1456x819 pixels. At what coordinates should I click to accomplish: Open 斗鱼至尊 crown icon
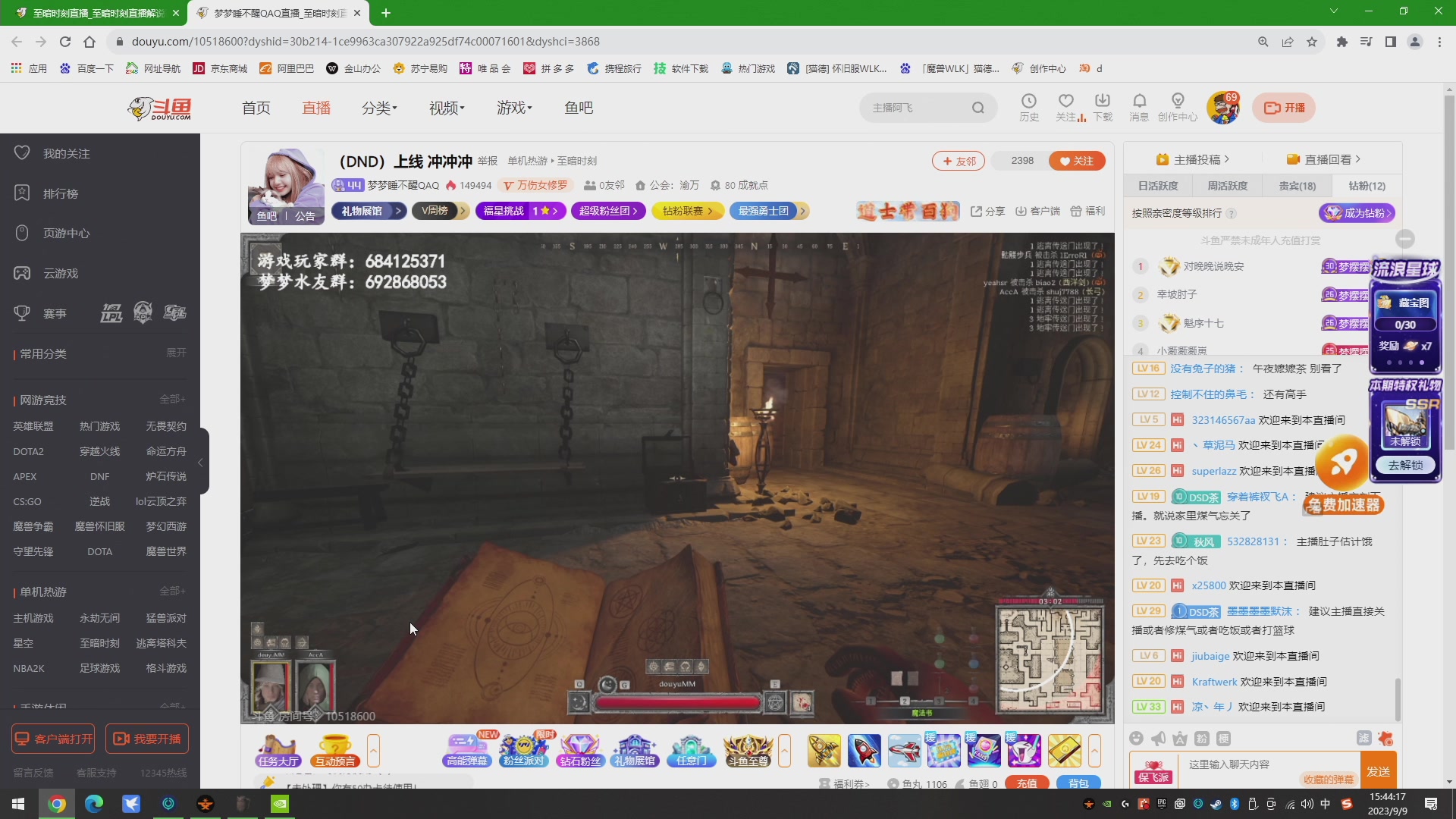[x=748, y=750]
